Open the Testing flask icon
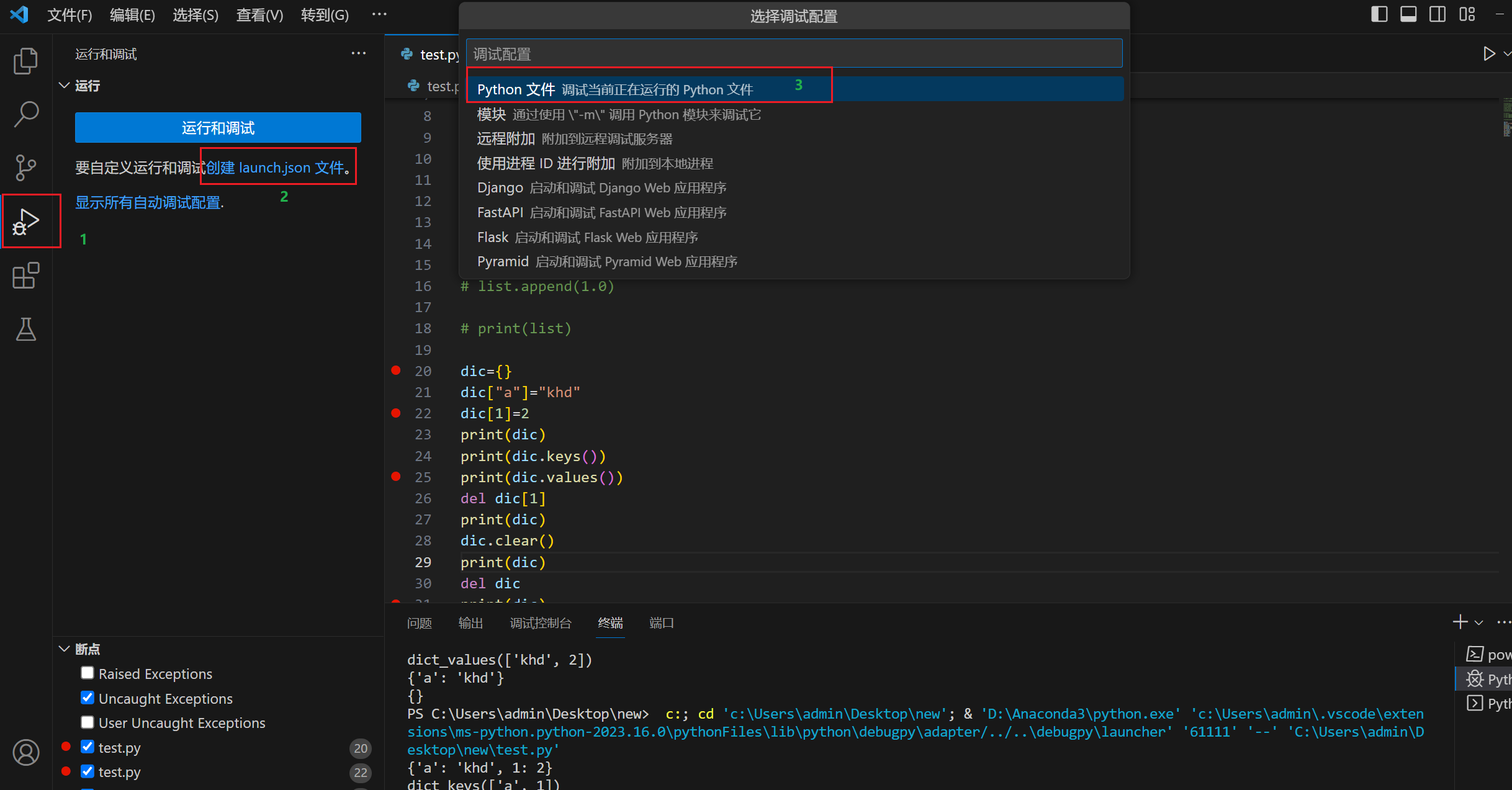 25,329
